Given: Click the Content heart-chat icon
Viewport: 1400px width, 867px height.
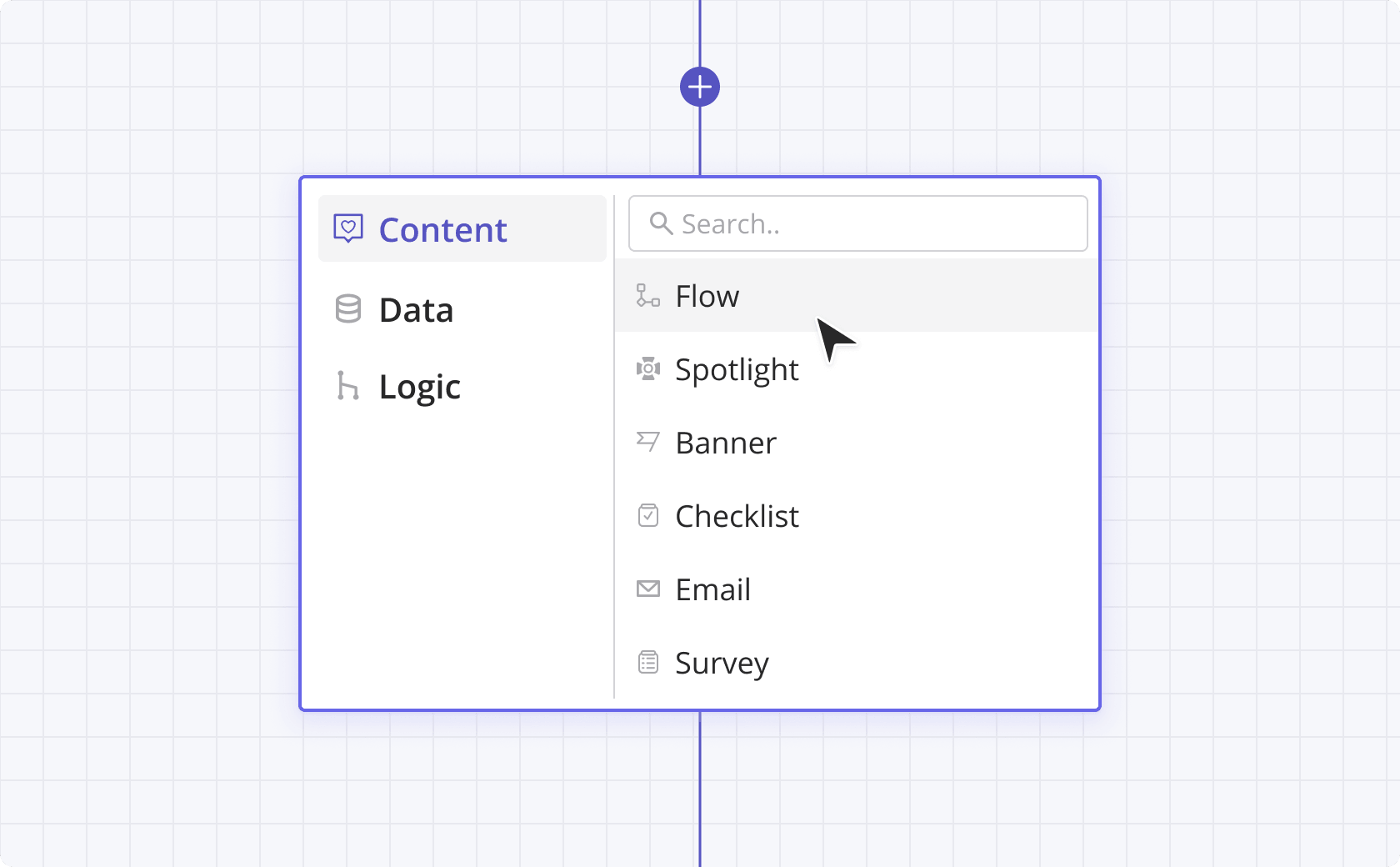Looking at the screenshot, I should pyautogui.click(x=347, y=228).
